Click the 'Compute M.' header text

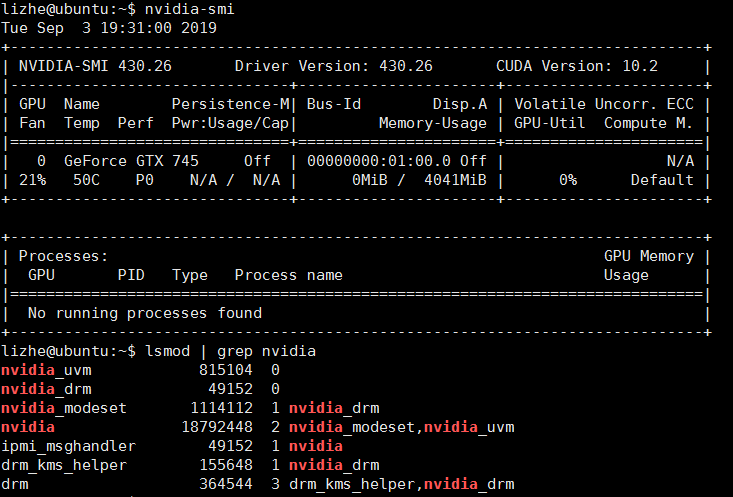[x=648, y=123]
